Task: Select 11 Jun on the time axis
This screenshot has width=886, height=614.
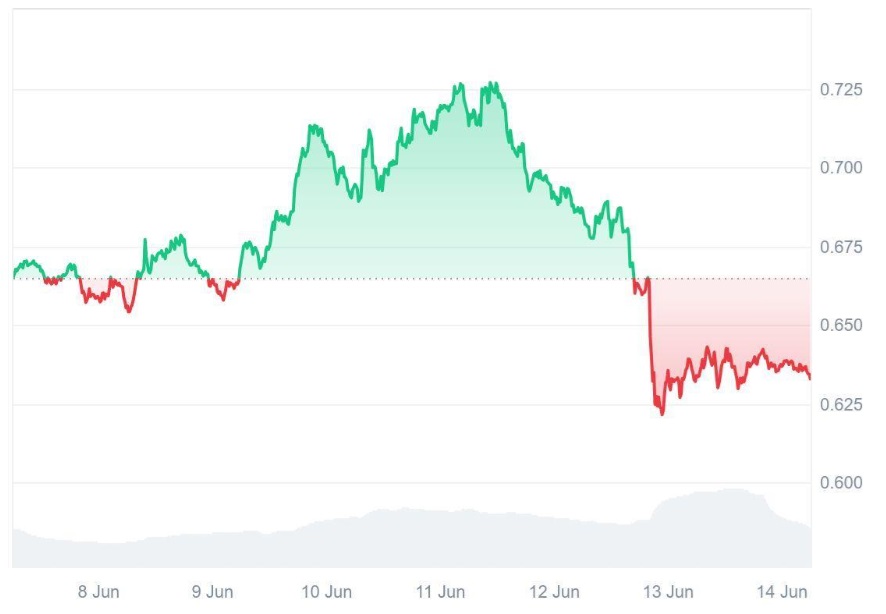Action: click(x=440, y=592)
